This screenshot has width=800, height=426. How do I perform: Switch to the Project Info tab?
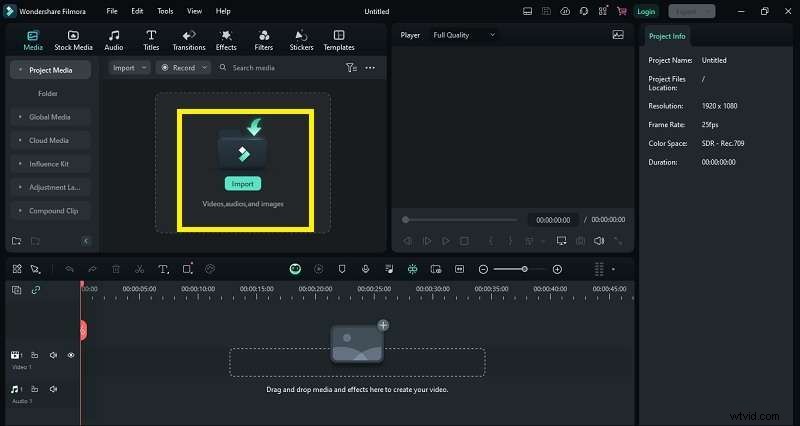coord(667,36)
